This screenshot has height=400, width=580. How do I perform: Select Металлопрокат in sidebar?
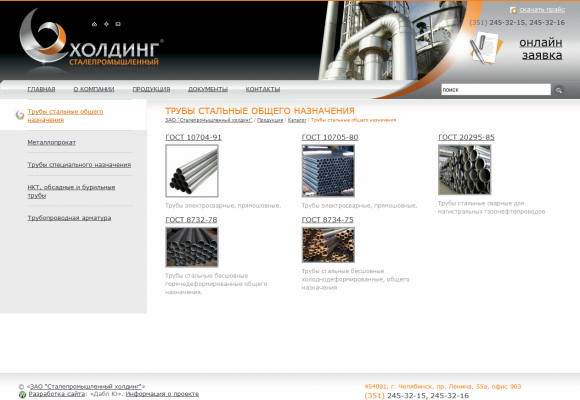pos(51,142)
